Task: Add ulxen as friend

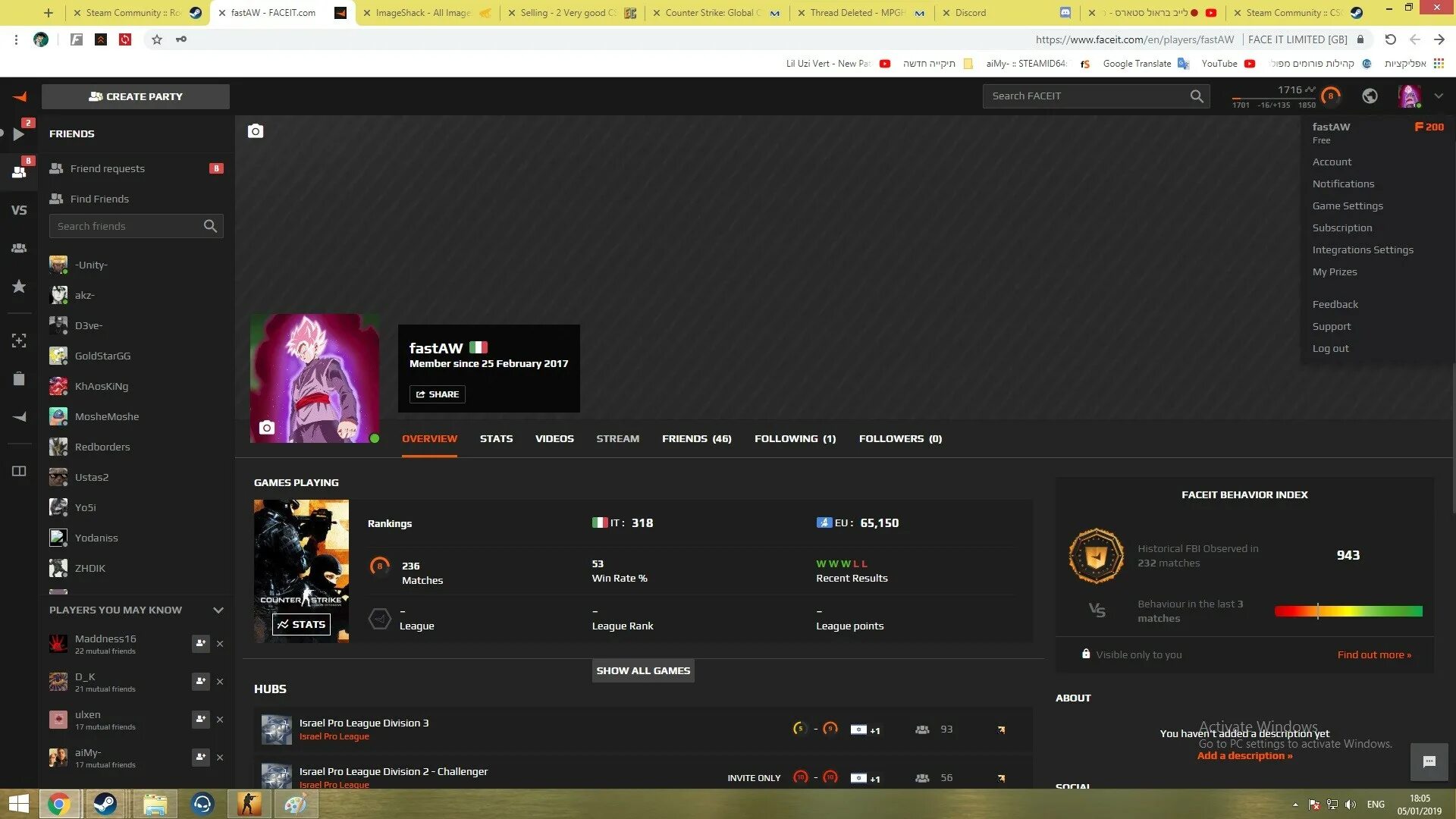Action: 200,720
